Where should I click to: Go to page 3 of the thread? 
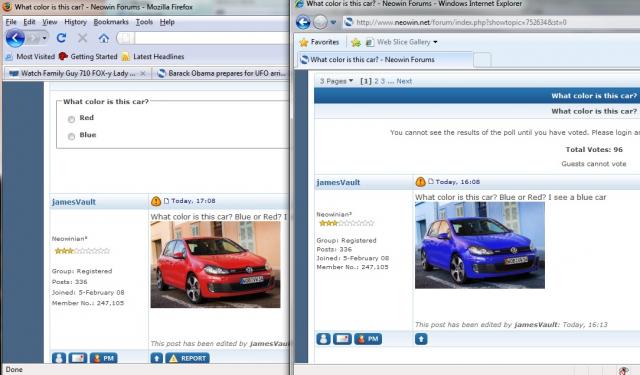click(382, 81)
